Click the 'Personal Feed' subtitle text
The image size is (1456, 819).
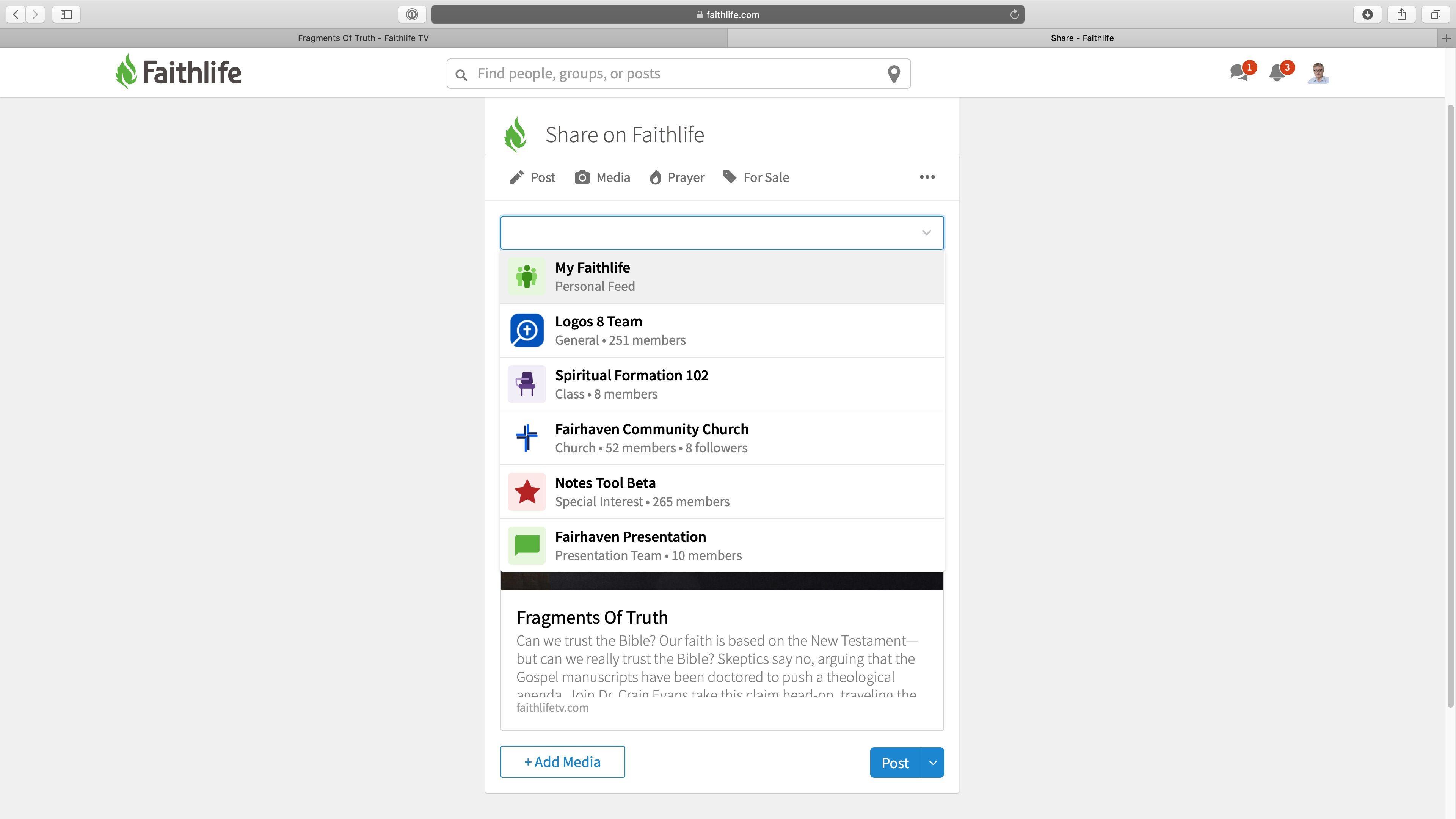click(x=595, y=287)
